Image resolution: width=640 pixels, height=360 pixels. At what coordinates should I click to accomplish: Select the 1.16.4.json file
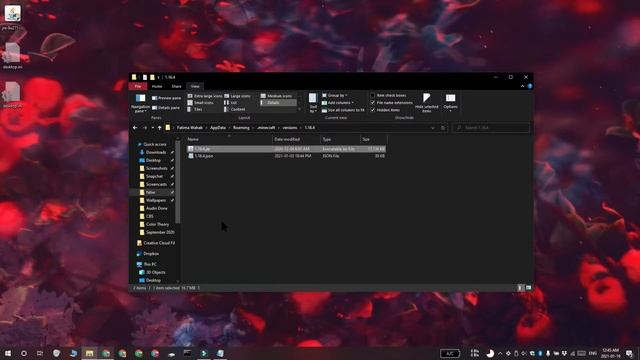(x=286, y=156)
